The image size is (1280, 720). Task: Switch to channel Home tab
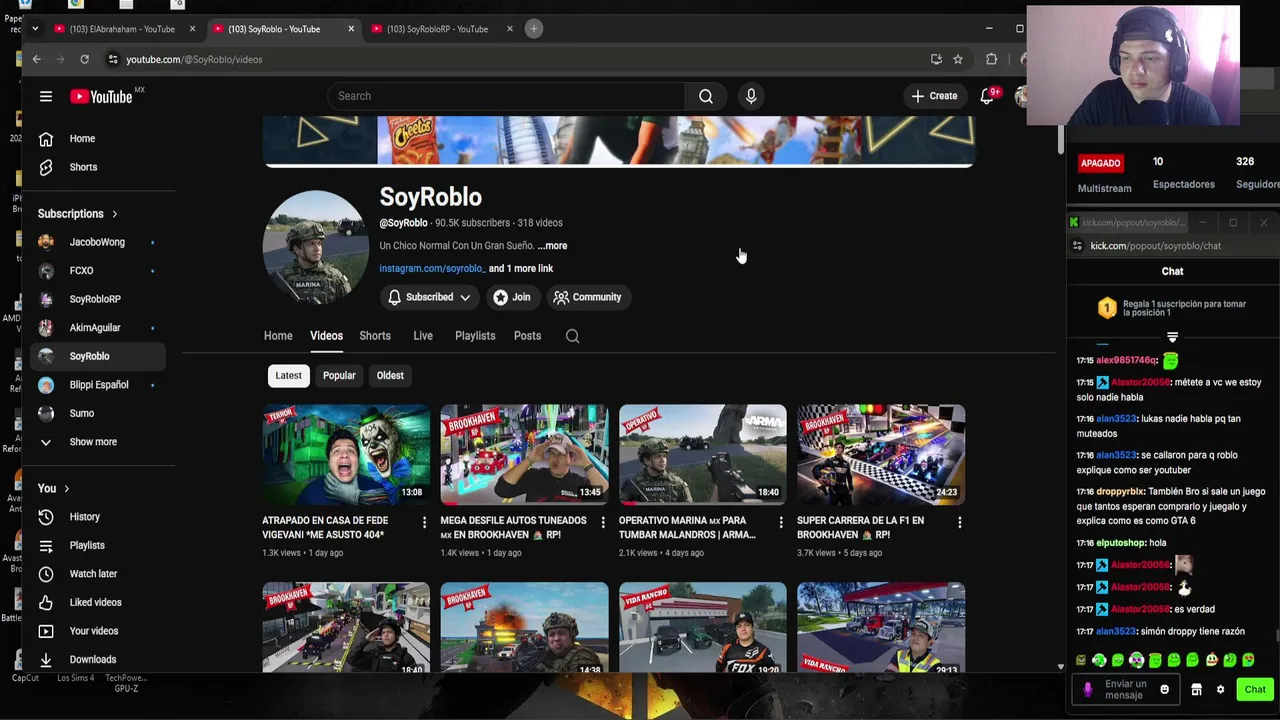pos(278,336)
